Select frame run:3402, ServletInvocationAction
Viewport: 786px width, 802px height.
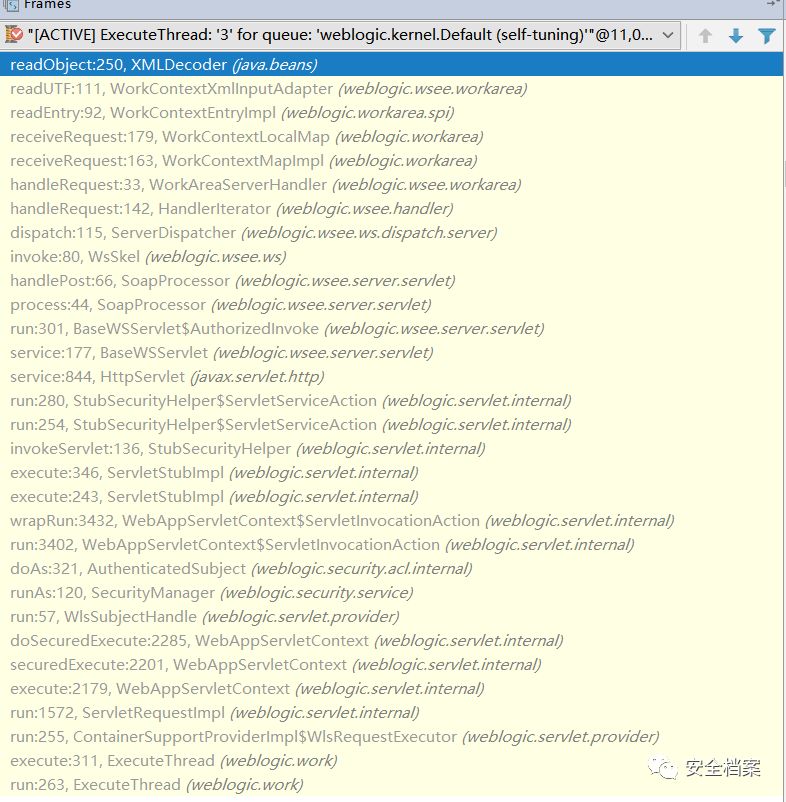392,545
